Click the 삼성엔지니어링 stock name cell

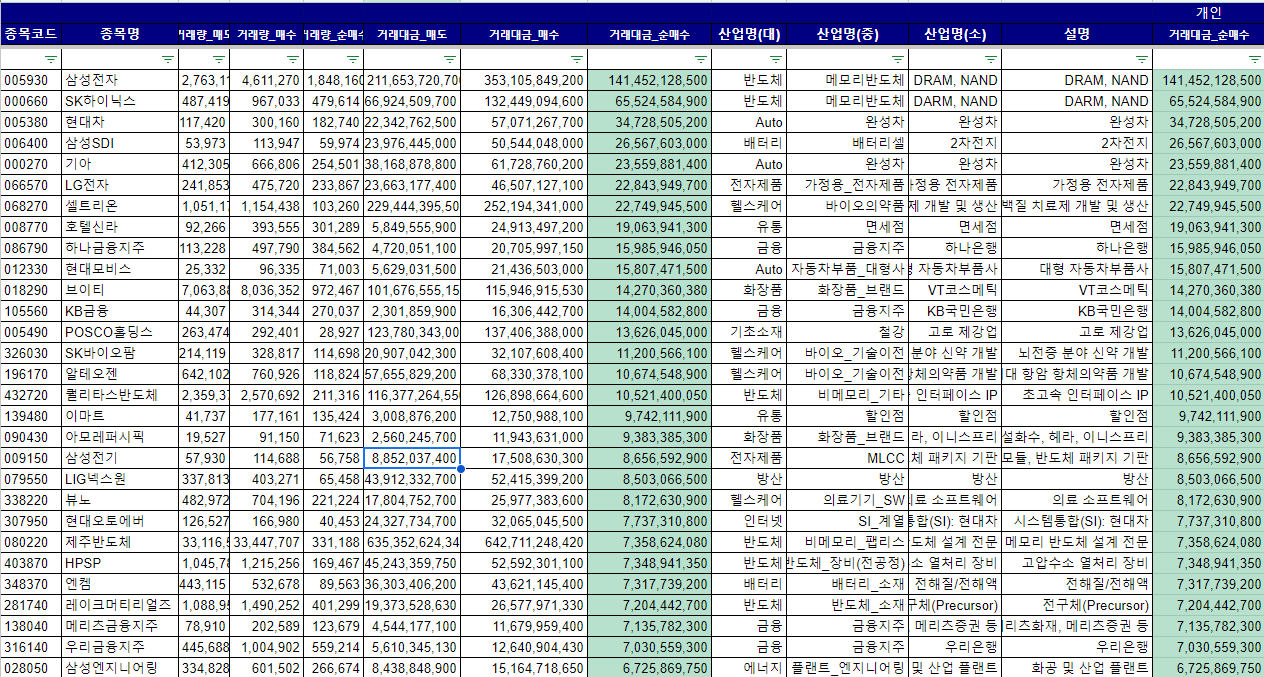pyautogui.click(x=121, y=668)
